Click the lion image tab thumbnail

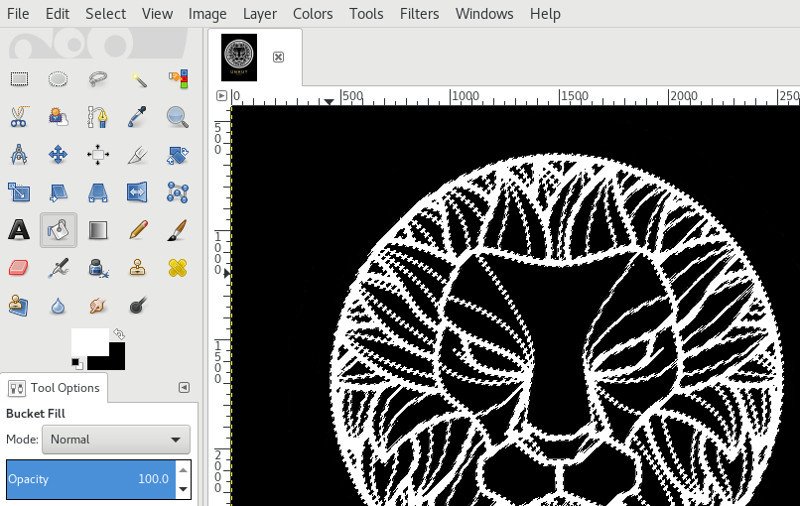pyautogui.click(x=239, y=57)
